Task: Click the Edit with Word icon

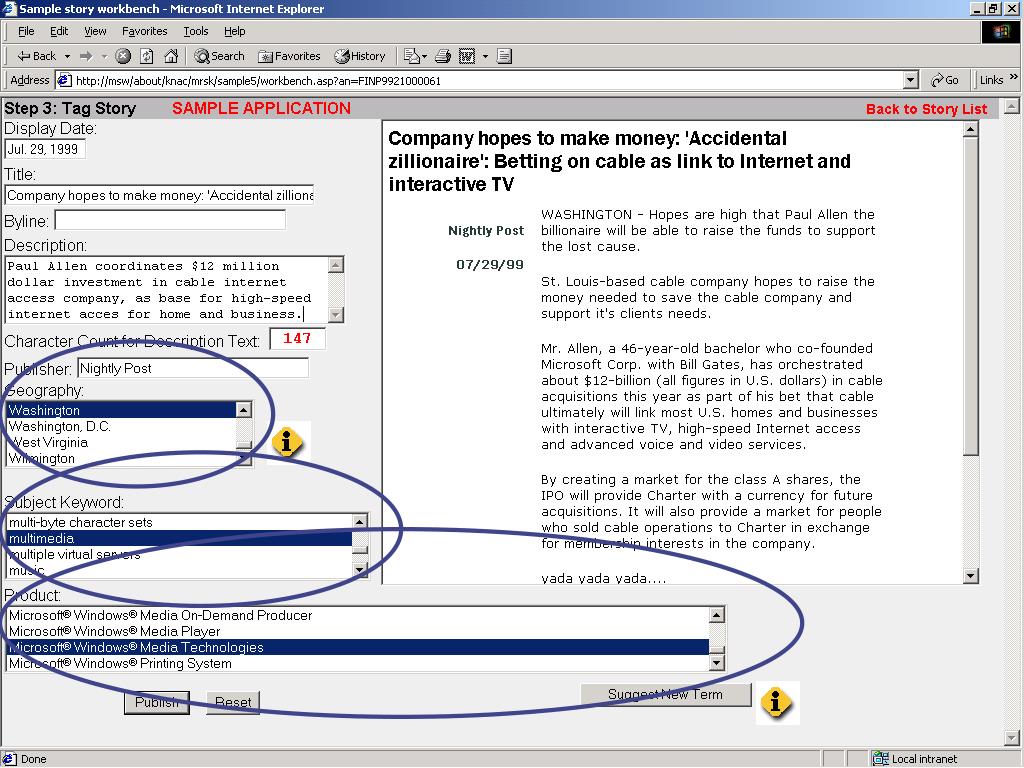Action: pos(467,56)
